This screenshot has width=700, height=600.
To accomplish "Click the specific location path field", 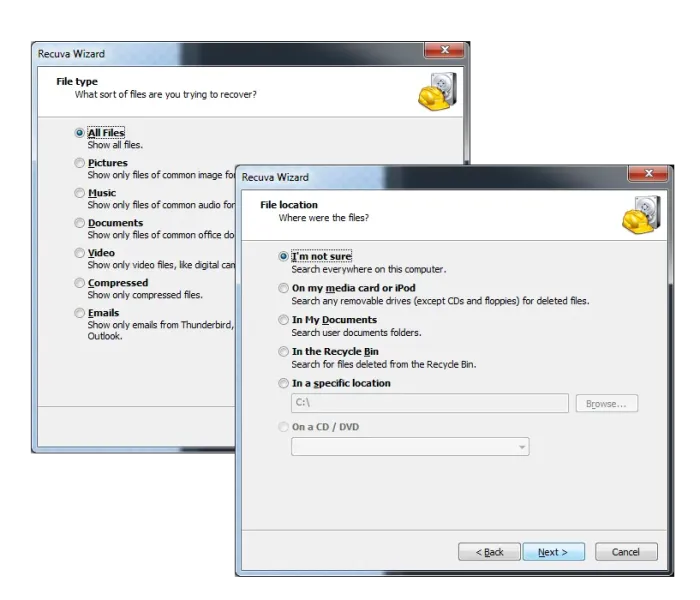I will 430,403.
